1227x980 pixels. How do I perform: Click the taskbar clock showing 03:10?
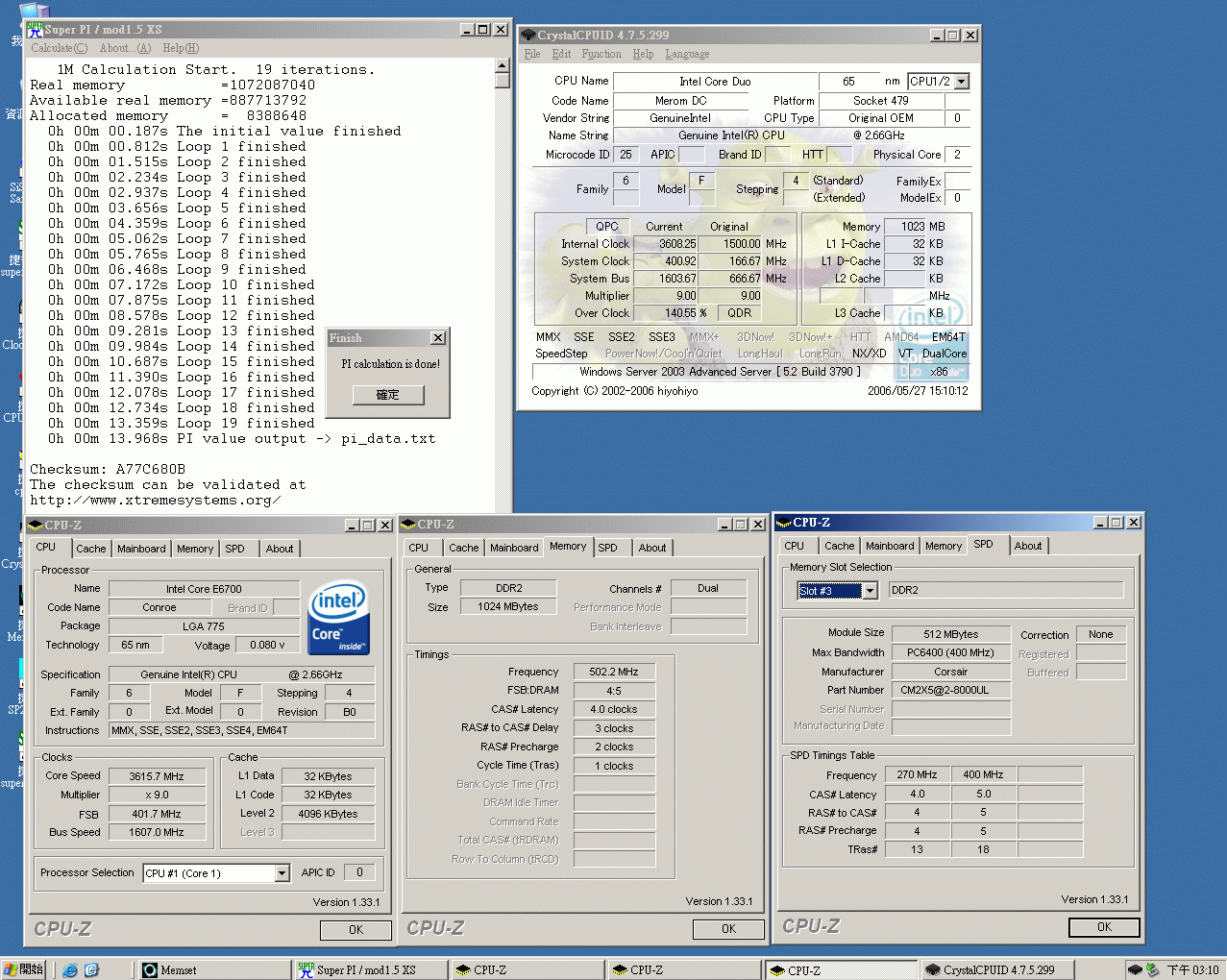click(1192, 970)
